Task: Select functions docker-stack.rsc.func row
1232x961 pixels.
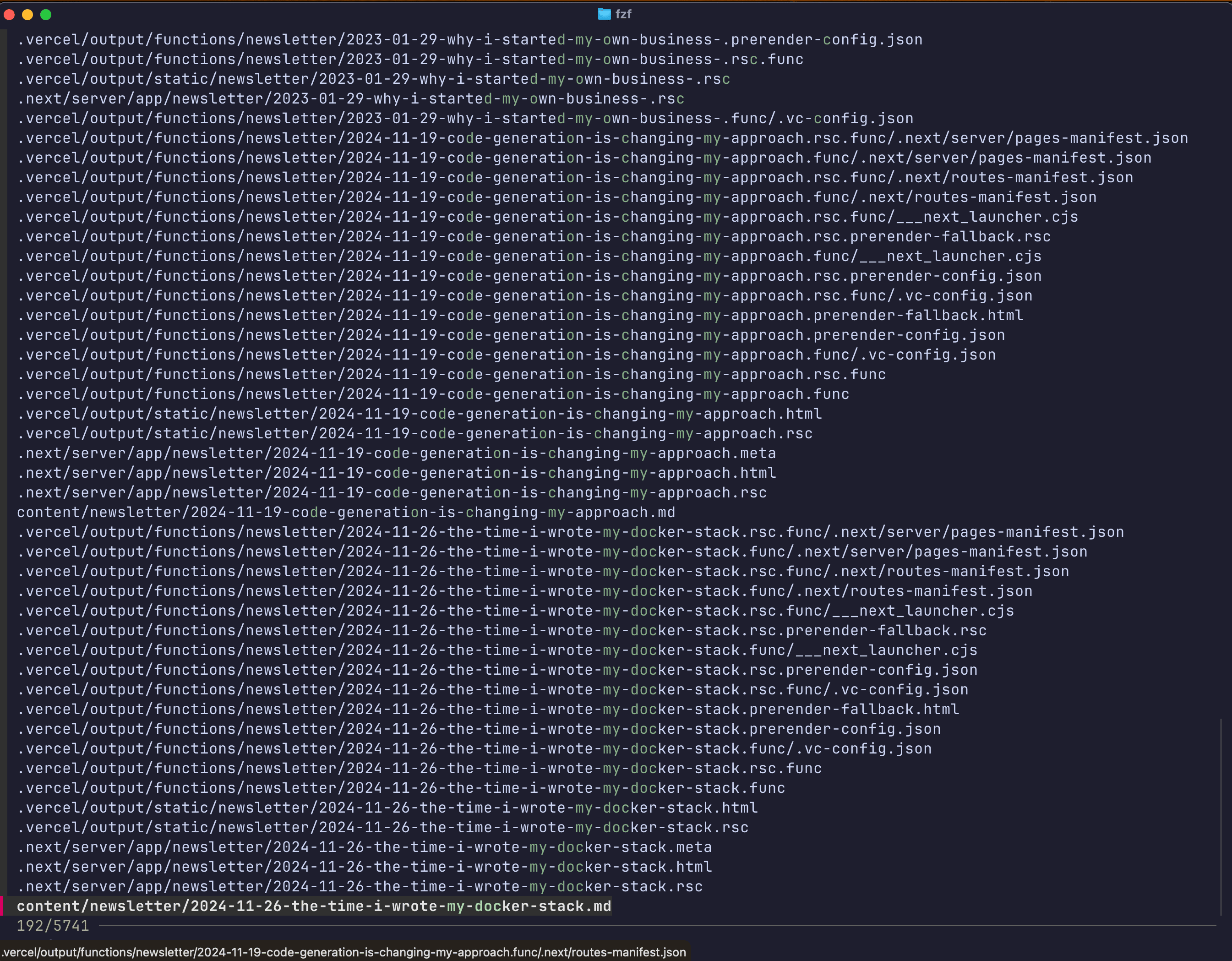Action: (x=419, y=769)
